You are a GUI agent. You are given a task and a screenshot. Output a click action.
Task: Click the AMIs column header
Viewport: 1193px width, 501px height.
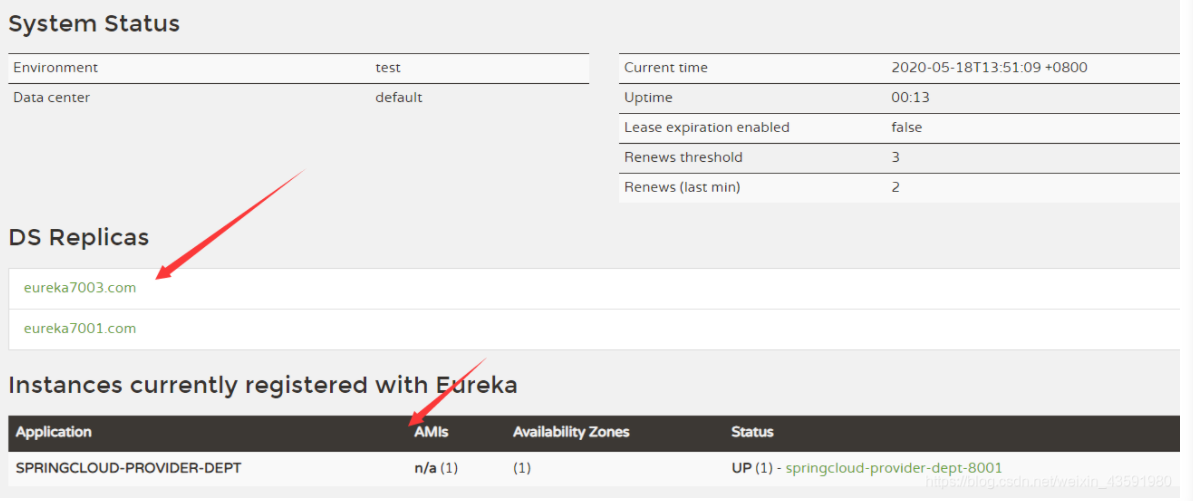coord(431,432)
